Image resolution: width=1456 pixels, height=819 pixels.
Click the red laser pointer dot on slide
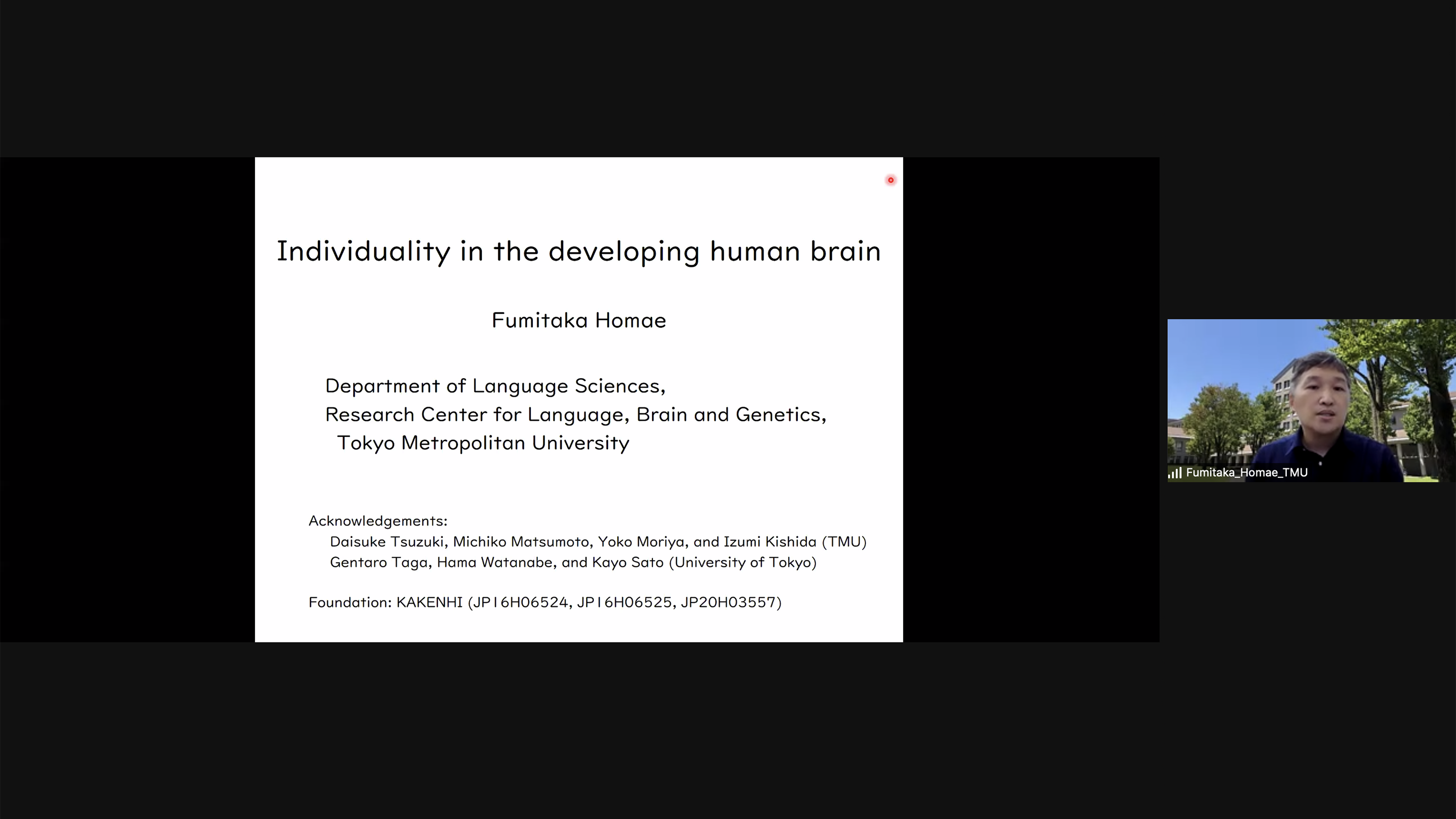coord(891,180)
